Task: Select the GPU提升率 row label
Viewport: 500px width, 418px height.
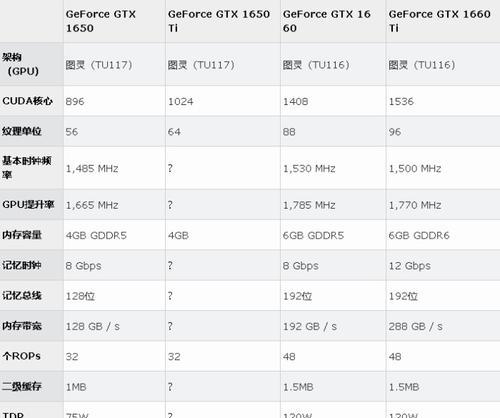Action: pyautogui.click(x=28, y=204)
